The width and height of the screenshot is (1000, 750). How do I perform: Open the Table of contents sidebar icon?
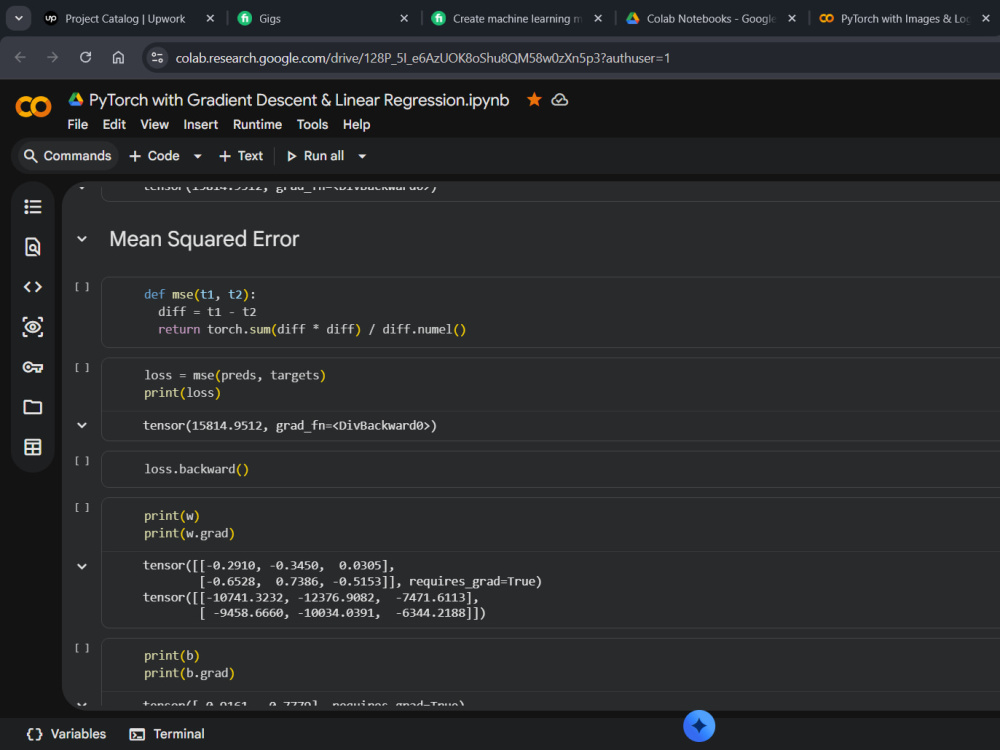coord(33,207)
